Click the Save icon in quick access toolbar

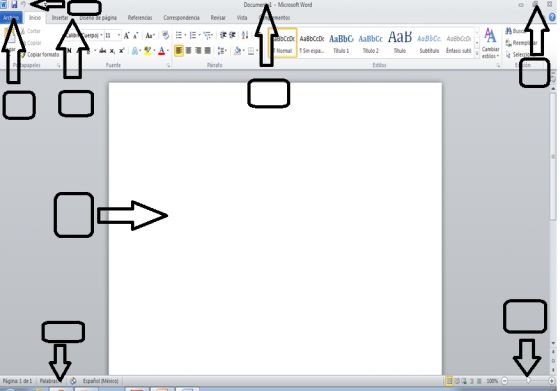click(x=14, y=4)
